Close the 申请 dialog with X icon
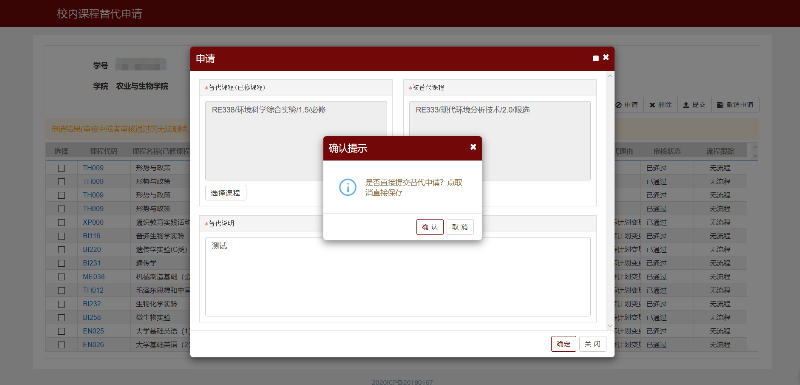800x385 pixels. point(606,57)
